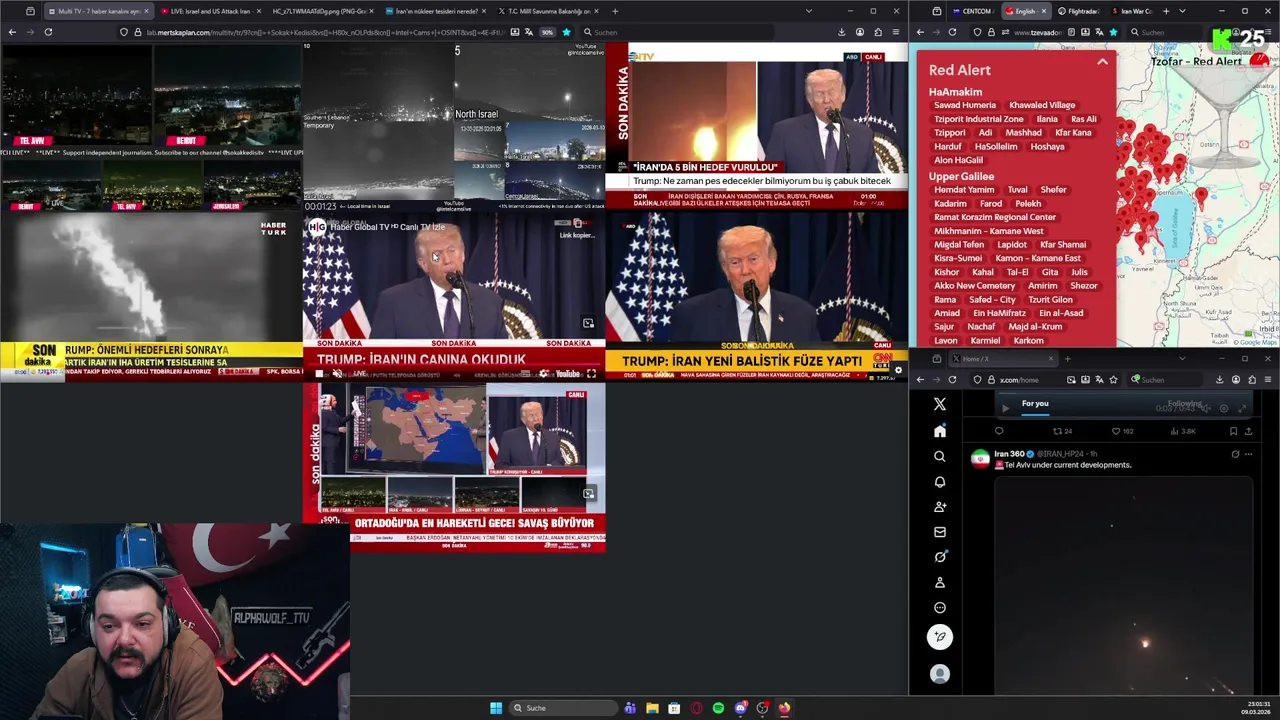Open X Messages envelope icon
1280x720 pixels.
point(939,532)
